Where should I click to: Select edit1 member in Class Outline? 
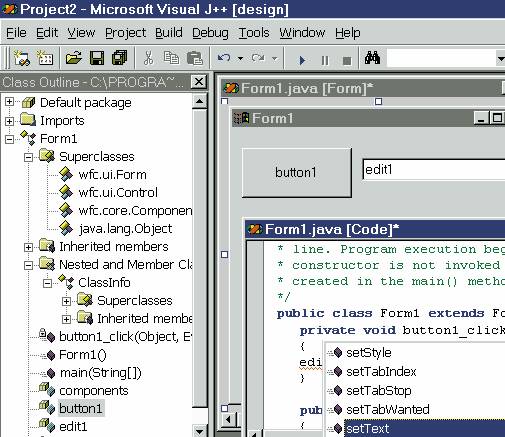[73, 427]
